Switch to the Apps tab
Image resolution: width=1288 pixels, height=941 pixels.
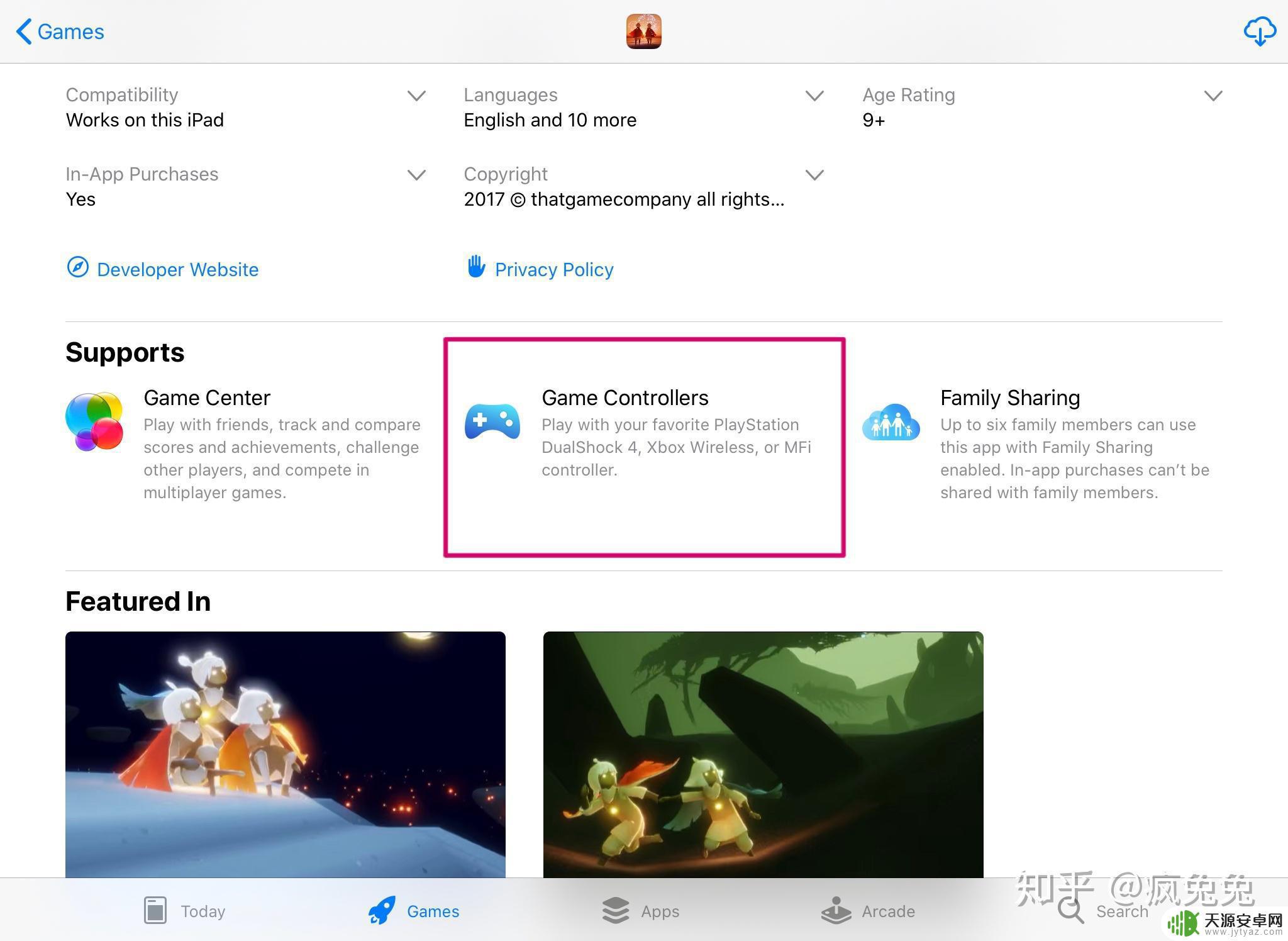pyautogui.click(x=640, y=911)
